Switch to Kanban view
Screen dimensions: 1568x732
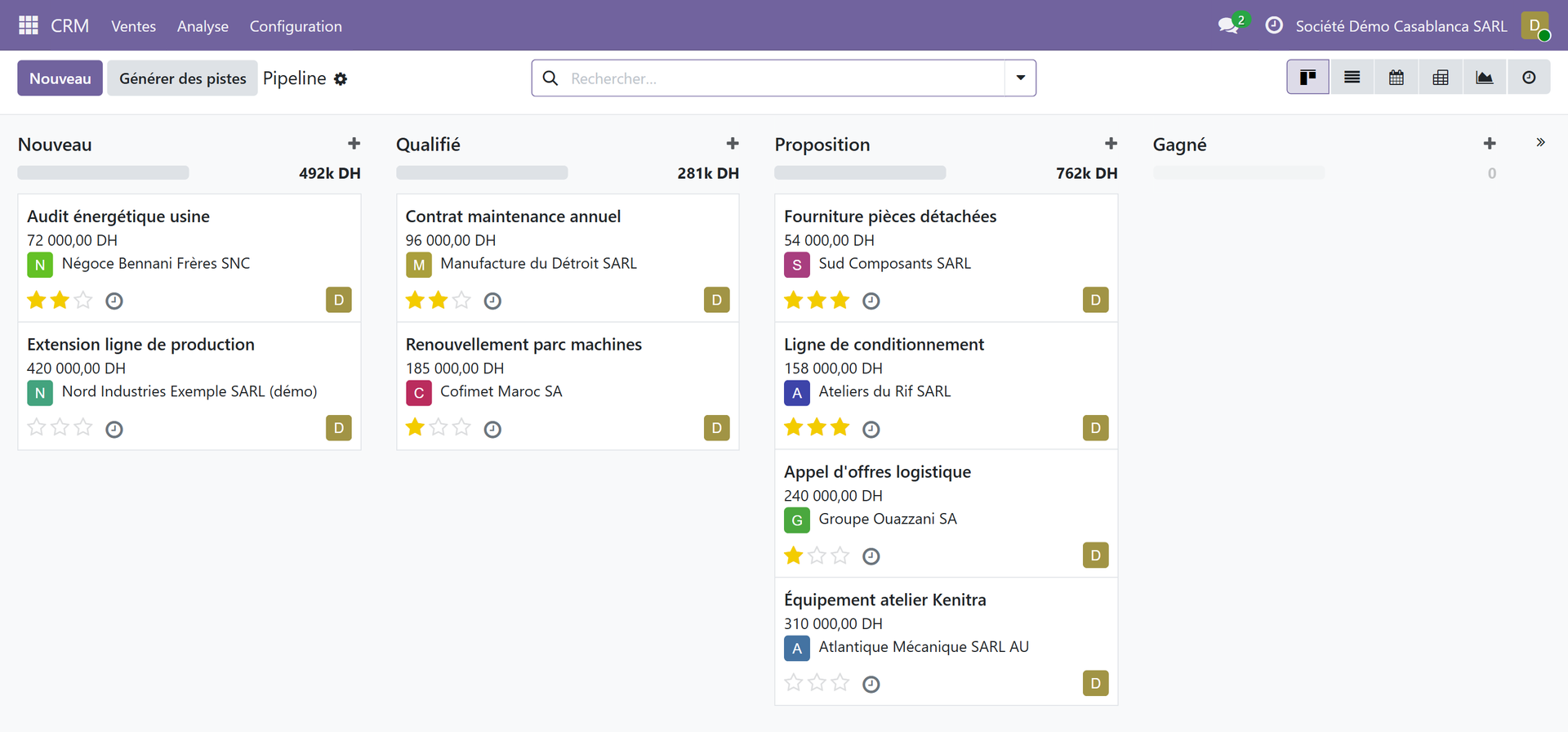[x=1307, y=78]
